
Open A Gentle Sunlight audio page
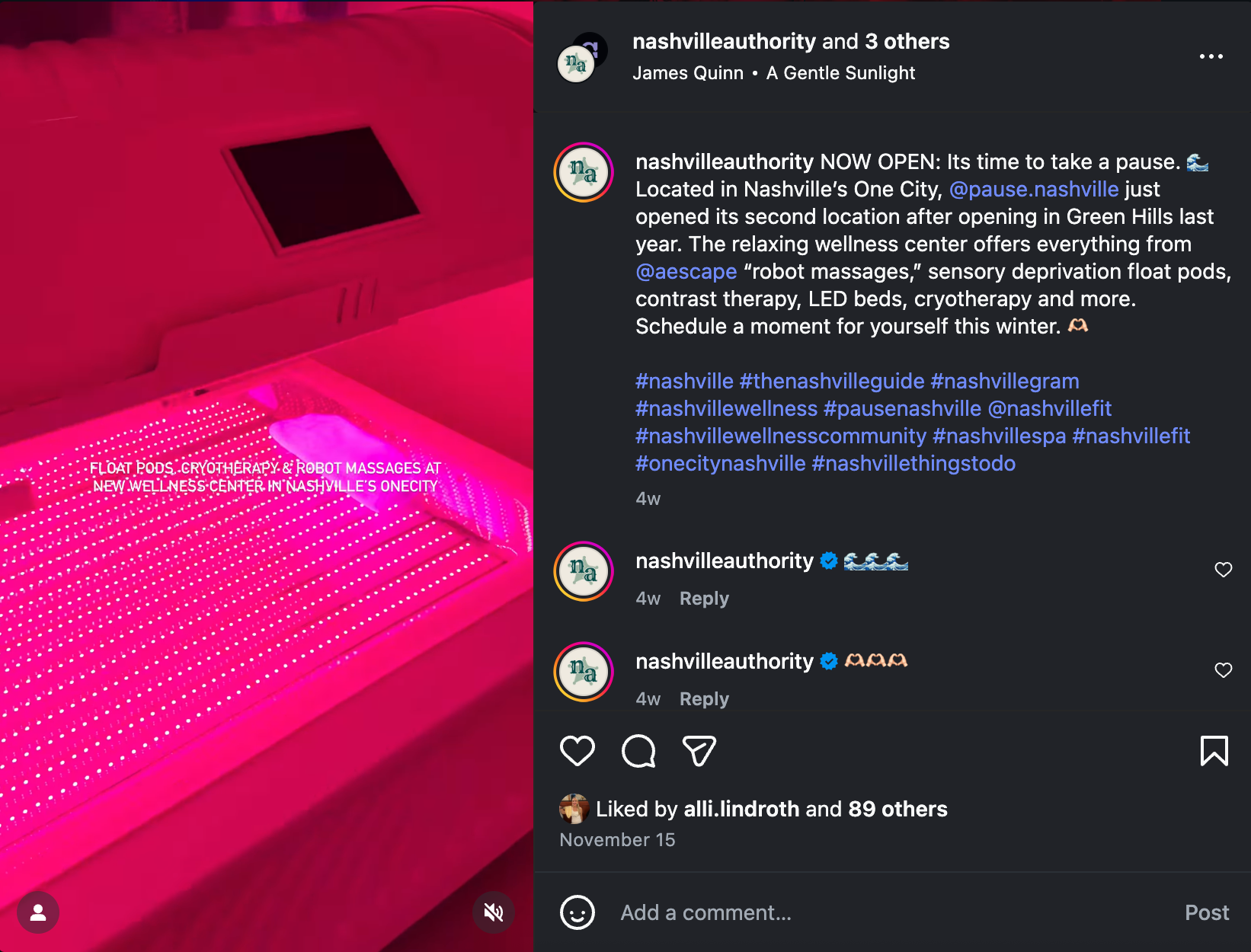tap(840, 73)
